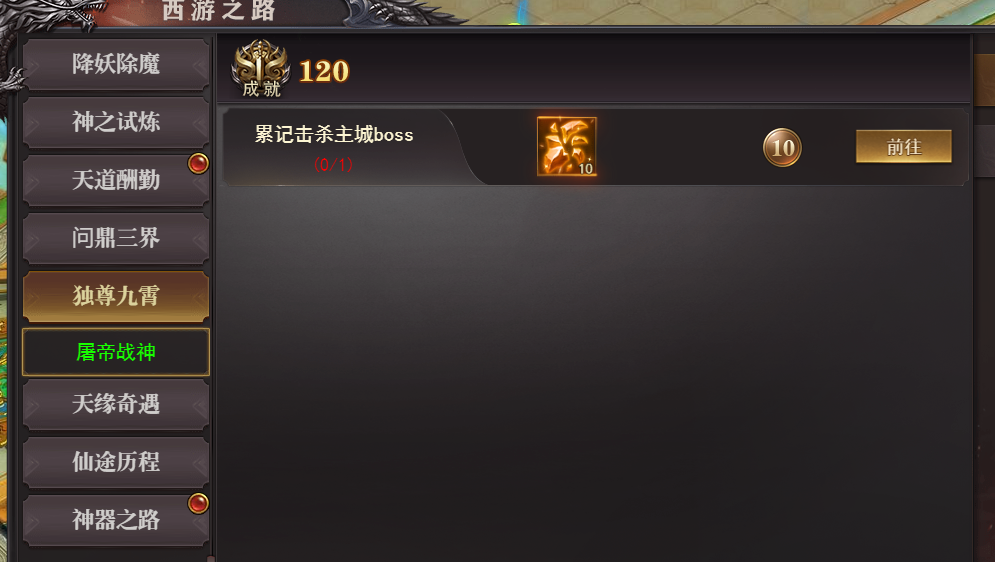This screenshot has height=562, width=995.
Task: Select the 神之试炼 tab
Action: pyautogui.click(x=116, y=122)
